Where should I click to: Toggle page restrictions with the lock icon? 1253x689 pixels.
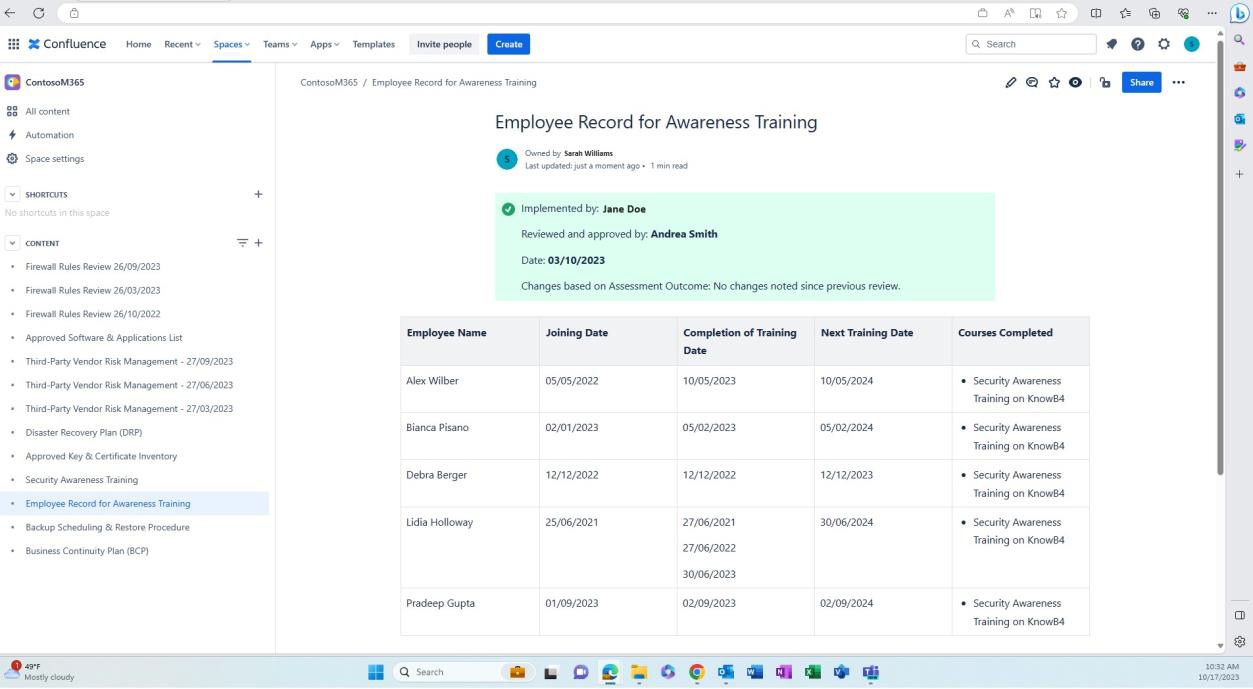tap(1104, 82)
